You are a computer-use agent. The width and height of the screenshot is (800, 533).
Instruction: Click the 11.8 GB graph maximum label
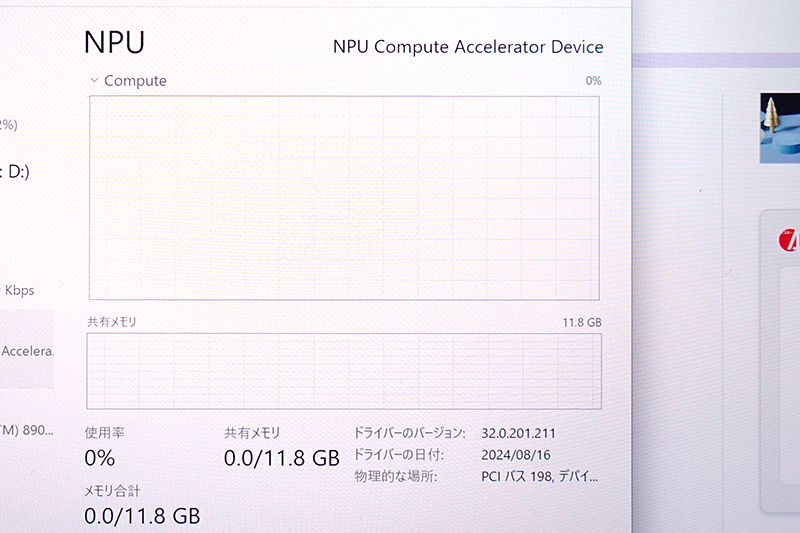tap(582, 322)
